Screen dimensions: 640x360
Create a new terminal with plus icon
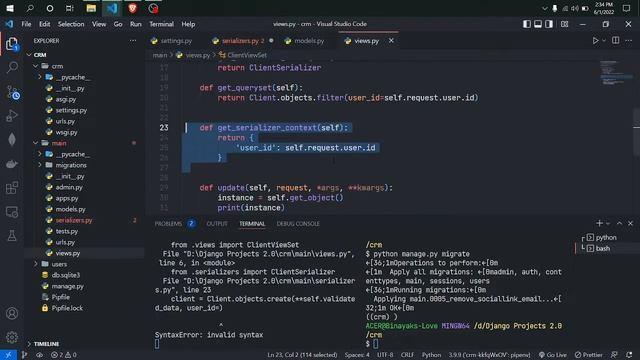[599, 223]
